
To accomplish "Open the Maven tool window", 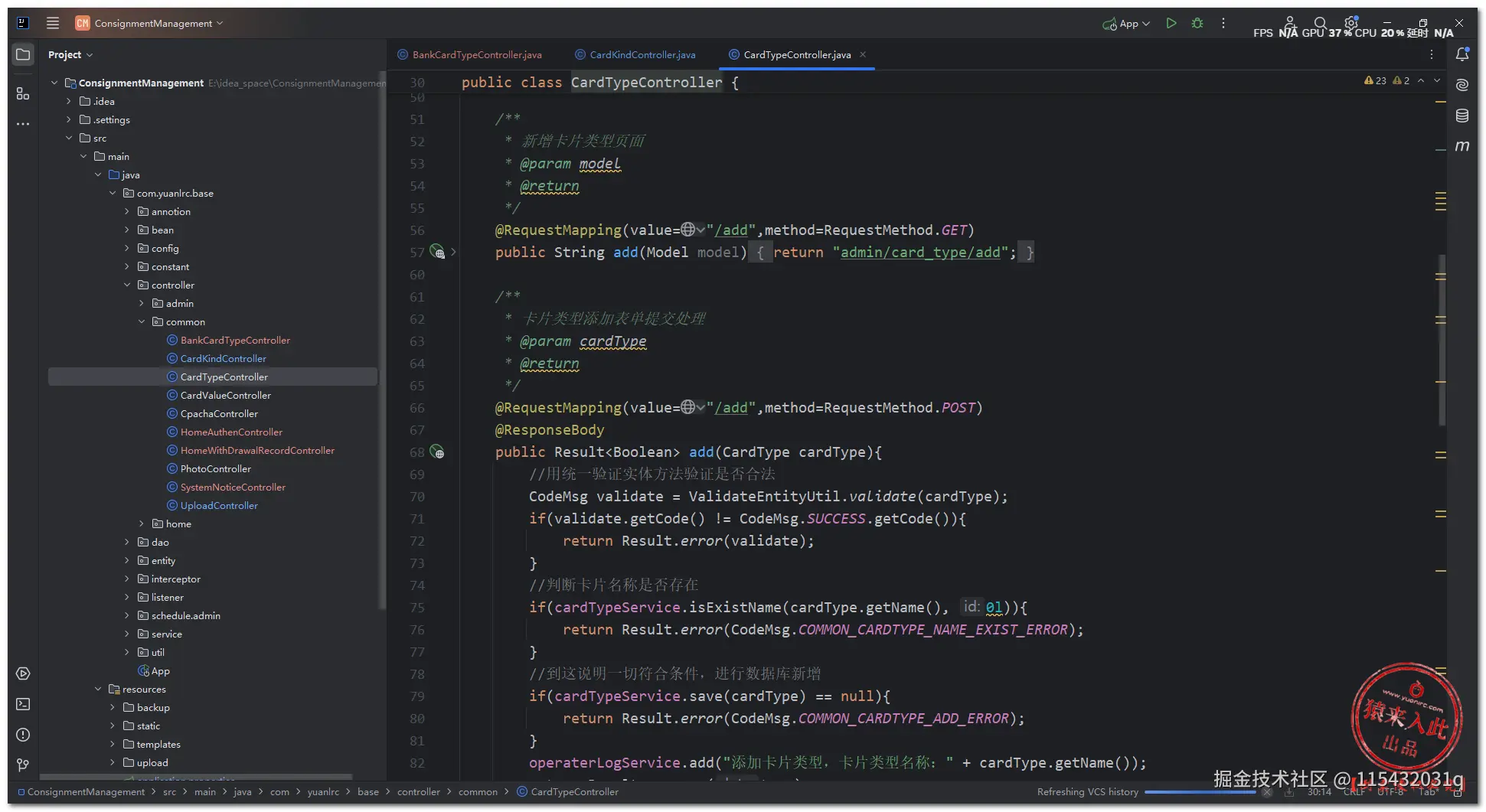I will 1462,145.
